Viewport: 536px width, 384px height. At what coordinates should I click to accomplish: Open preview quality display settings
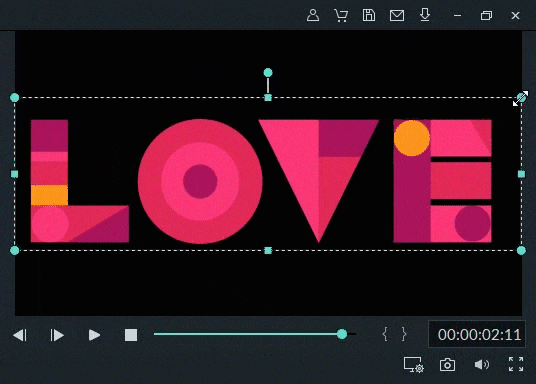(414, 365)
